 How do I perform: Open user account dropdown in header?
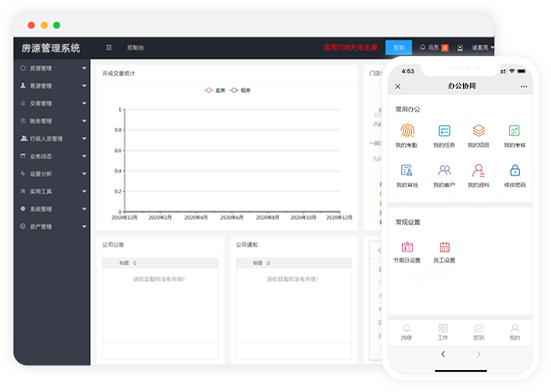click(x=482, y=47)
